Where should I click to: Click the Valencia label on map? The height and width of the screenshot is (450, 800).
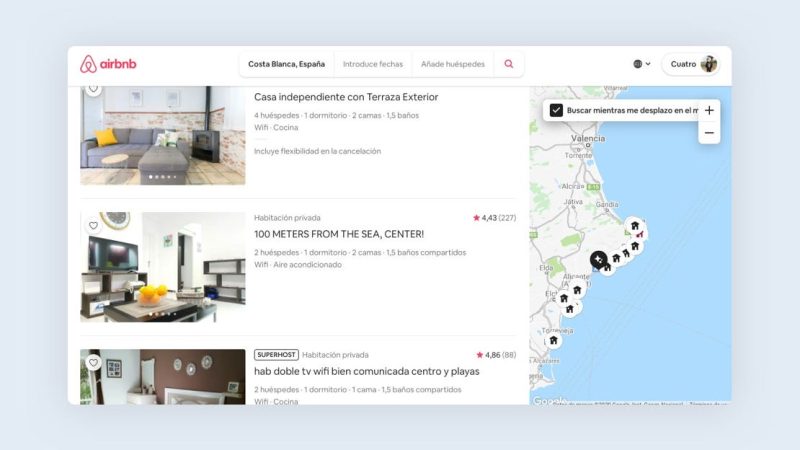(588, 138)
